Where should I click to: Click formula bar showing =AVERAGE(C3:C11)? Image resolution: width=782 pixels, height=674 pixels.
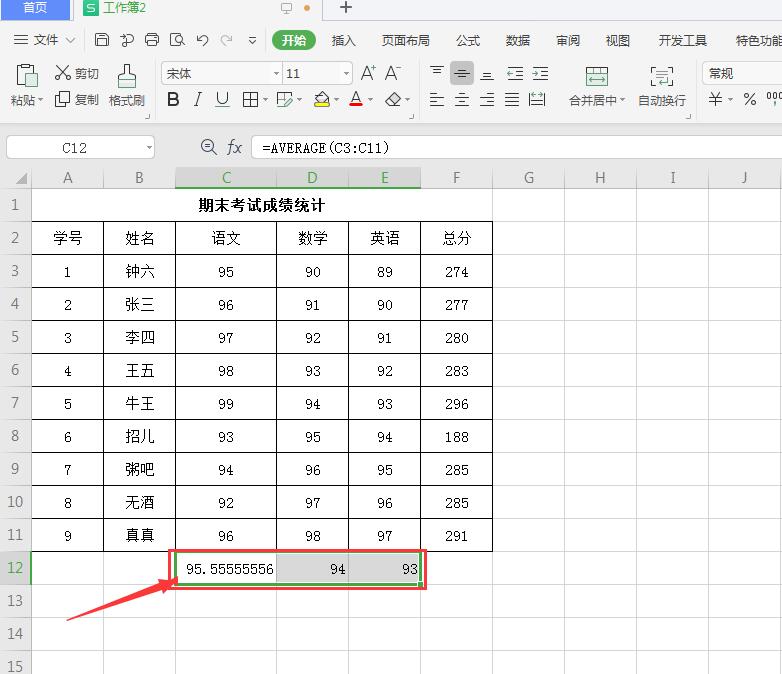pyautogui.click(x=516, y=148)
